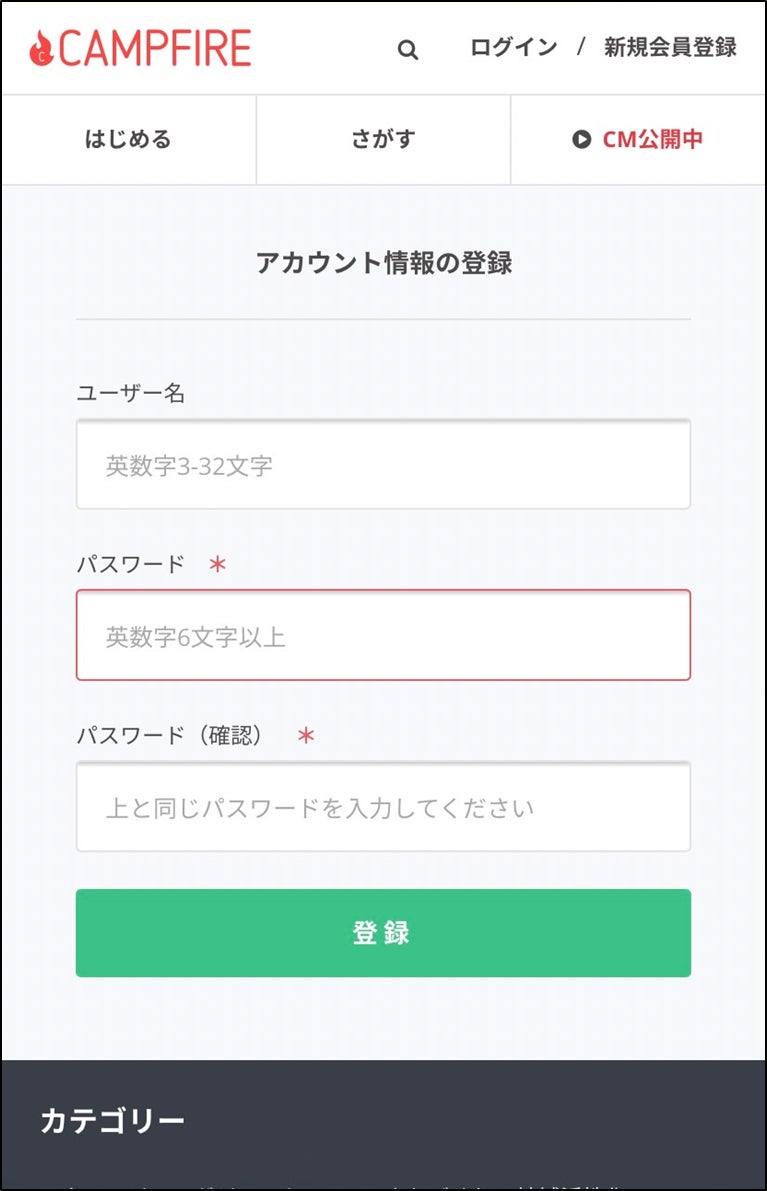Screen dimensions: 767x1191
Task: Click the パスワード label text
Action: pos(130,564)
